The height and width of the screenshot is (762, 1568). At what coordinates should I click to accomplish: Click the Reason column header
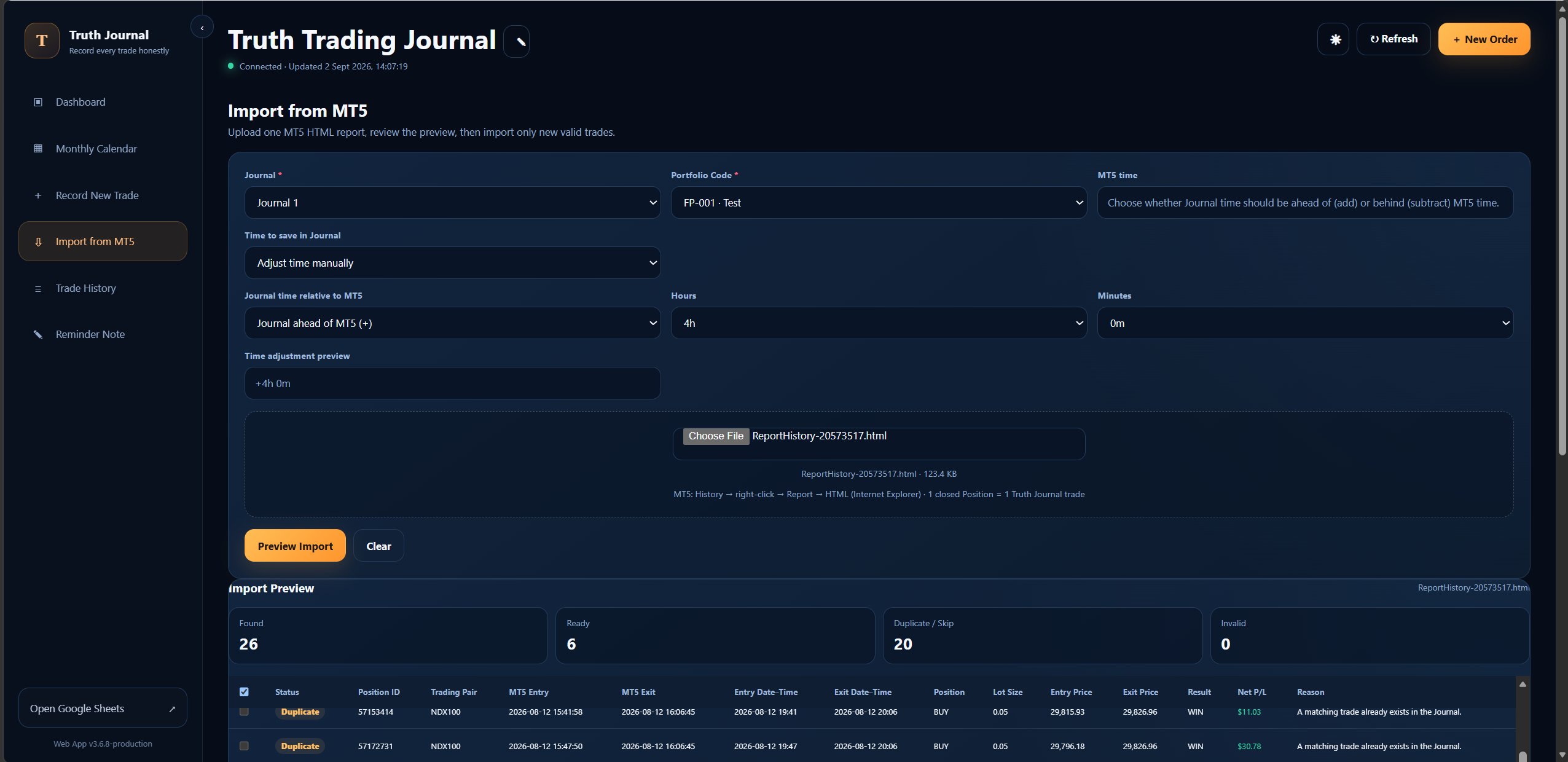coord(1310,692)
